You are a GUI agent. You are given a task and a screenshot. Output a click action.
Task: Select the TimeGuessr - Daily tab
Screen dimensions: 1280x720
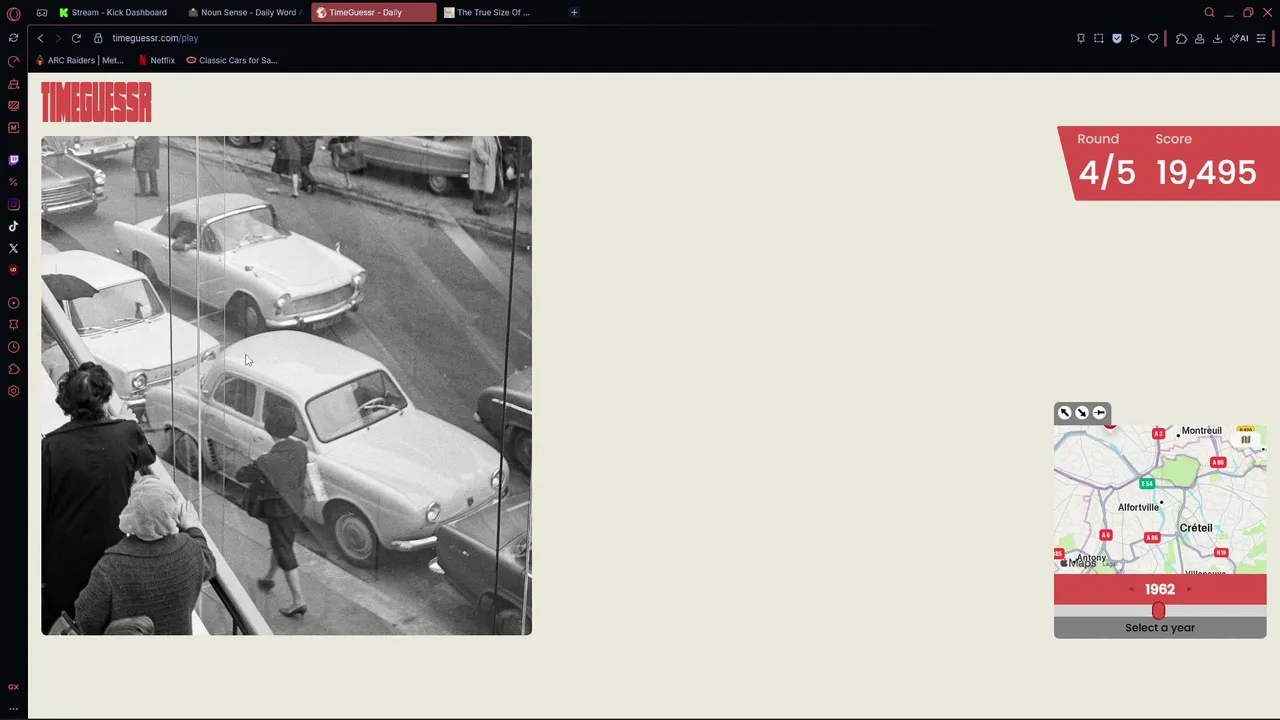[373, 12]
